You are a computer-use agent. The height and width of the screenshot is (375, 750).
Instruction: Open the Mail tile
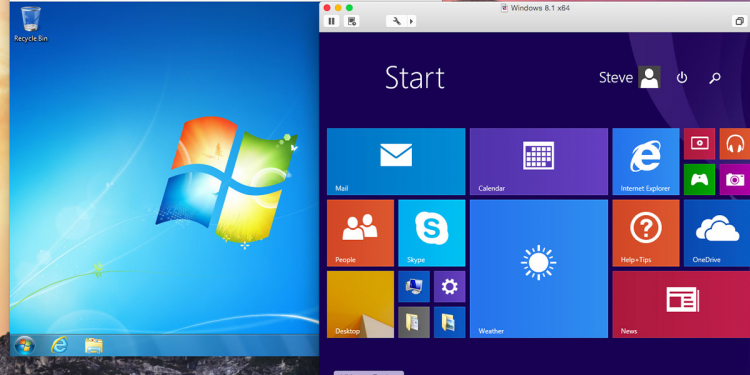click(x=396, y=162)
